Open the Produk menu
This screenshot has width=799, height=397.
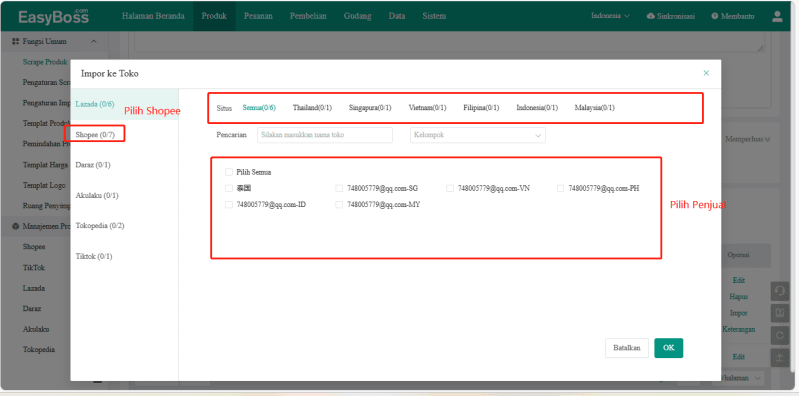(214, 16)
